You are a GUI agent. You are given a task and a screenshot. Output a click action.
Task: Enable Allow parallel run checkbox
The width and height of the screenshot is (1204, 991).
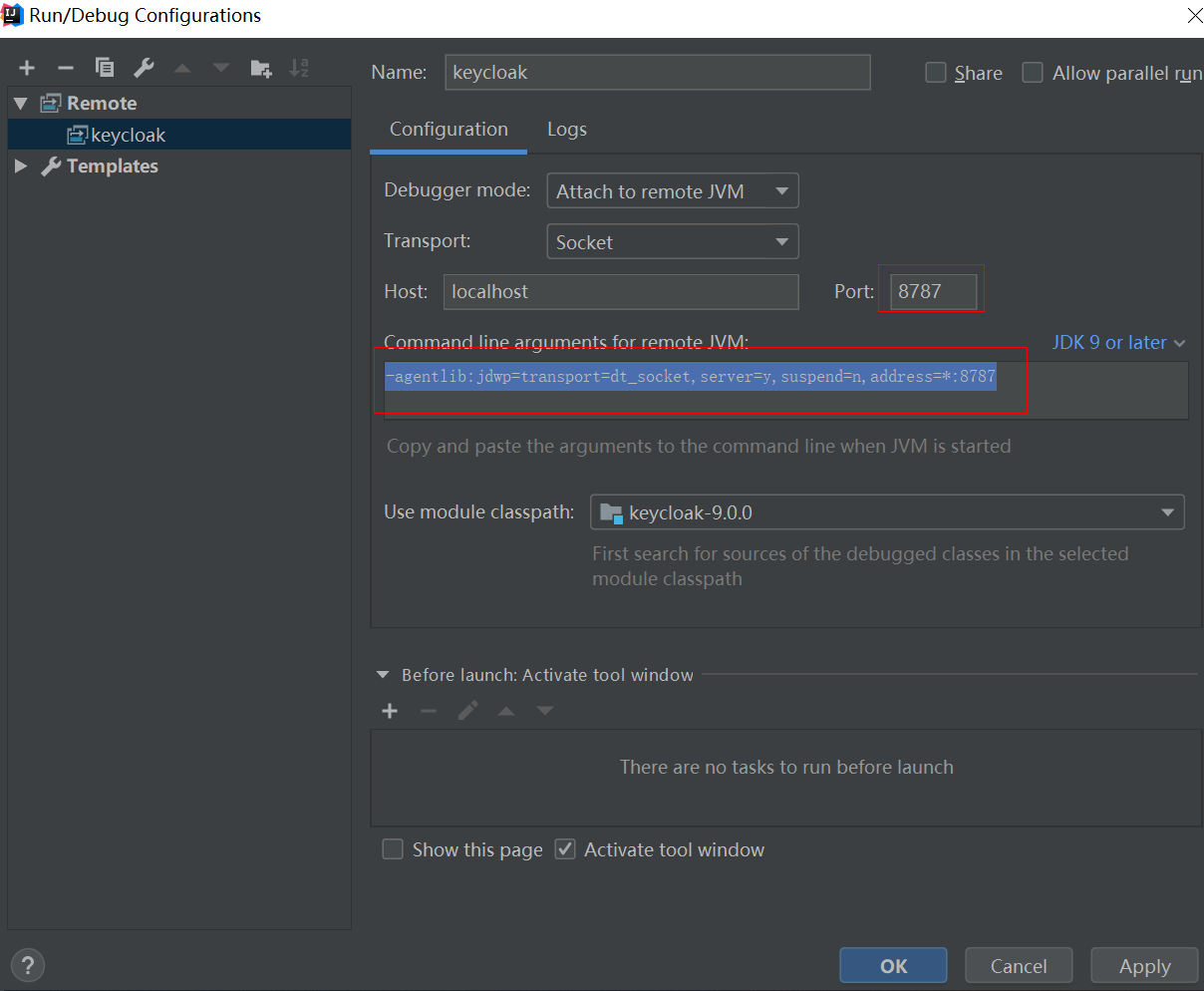click(1033, 73)
